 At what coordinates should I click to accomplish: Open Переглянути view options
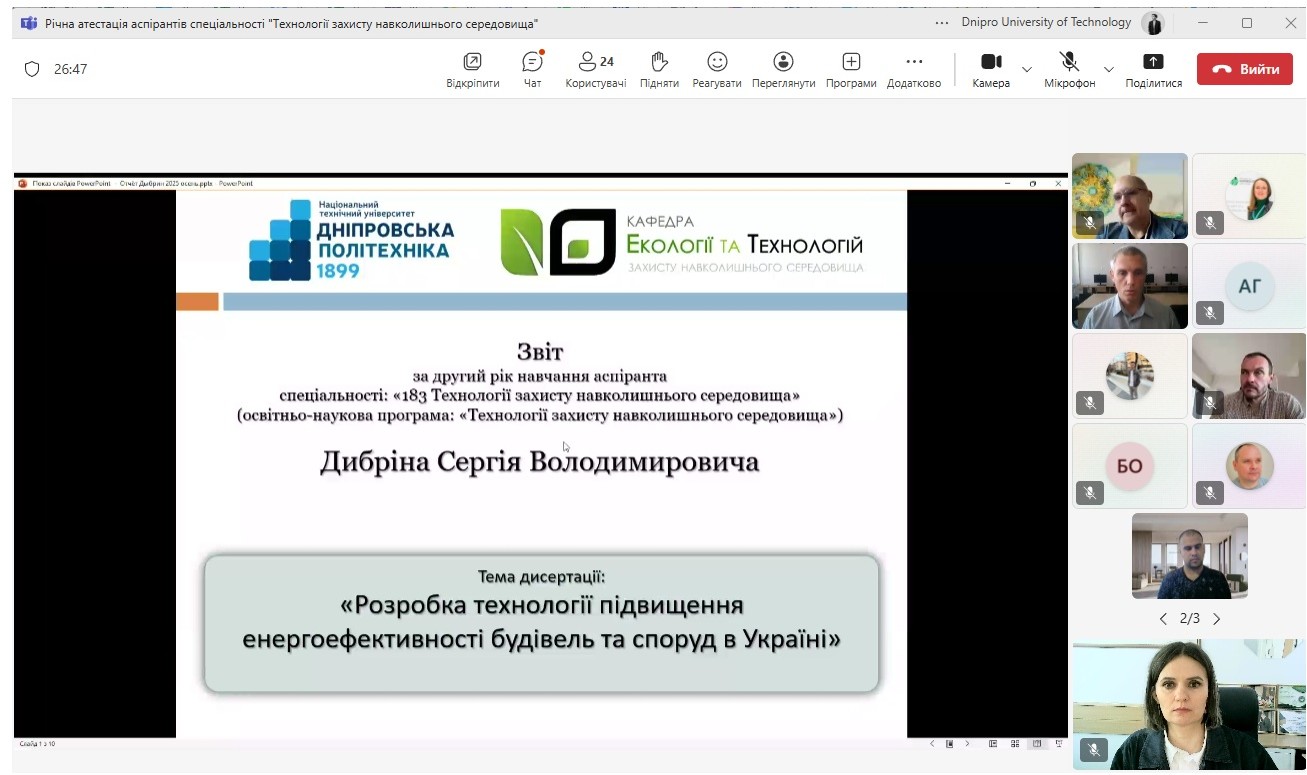(x=783, y=69)
